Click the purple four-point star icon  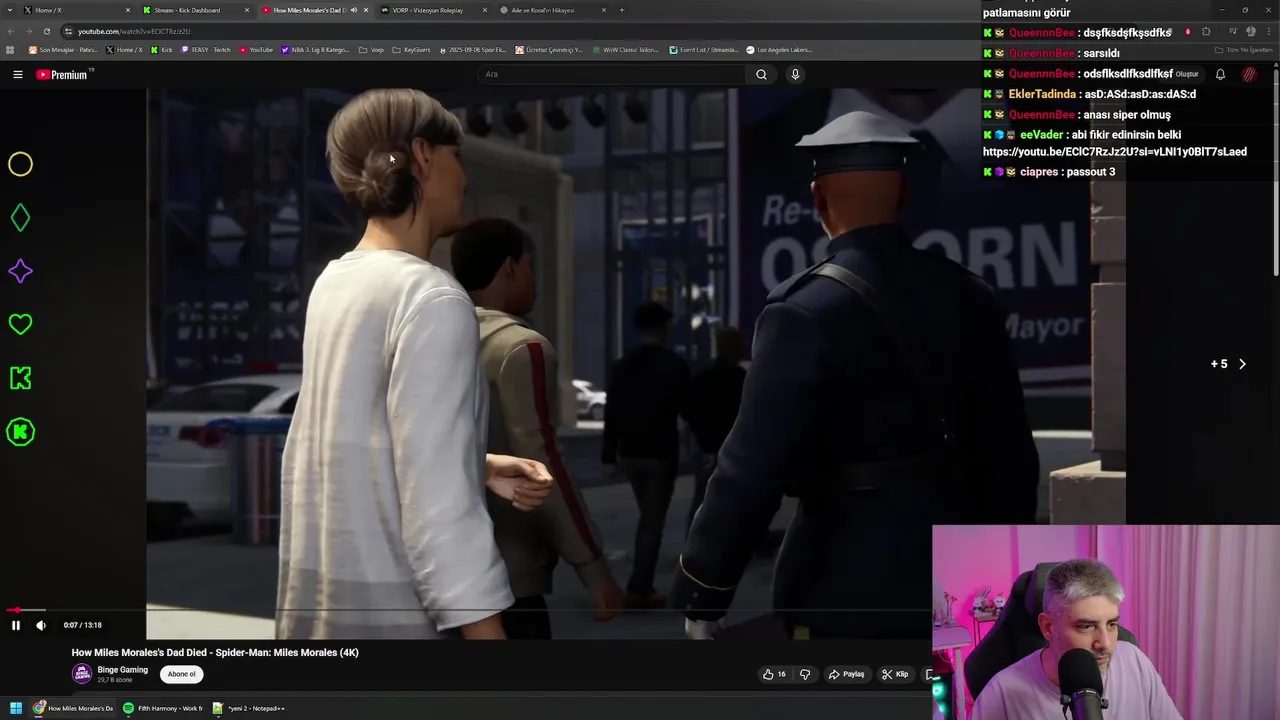pyautogui.click(x=20, y=271)
